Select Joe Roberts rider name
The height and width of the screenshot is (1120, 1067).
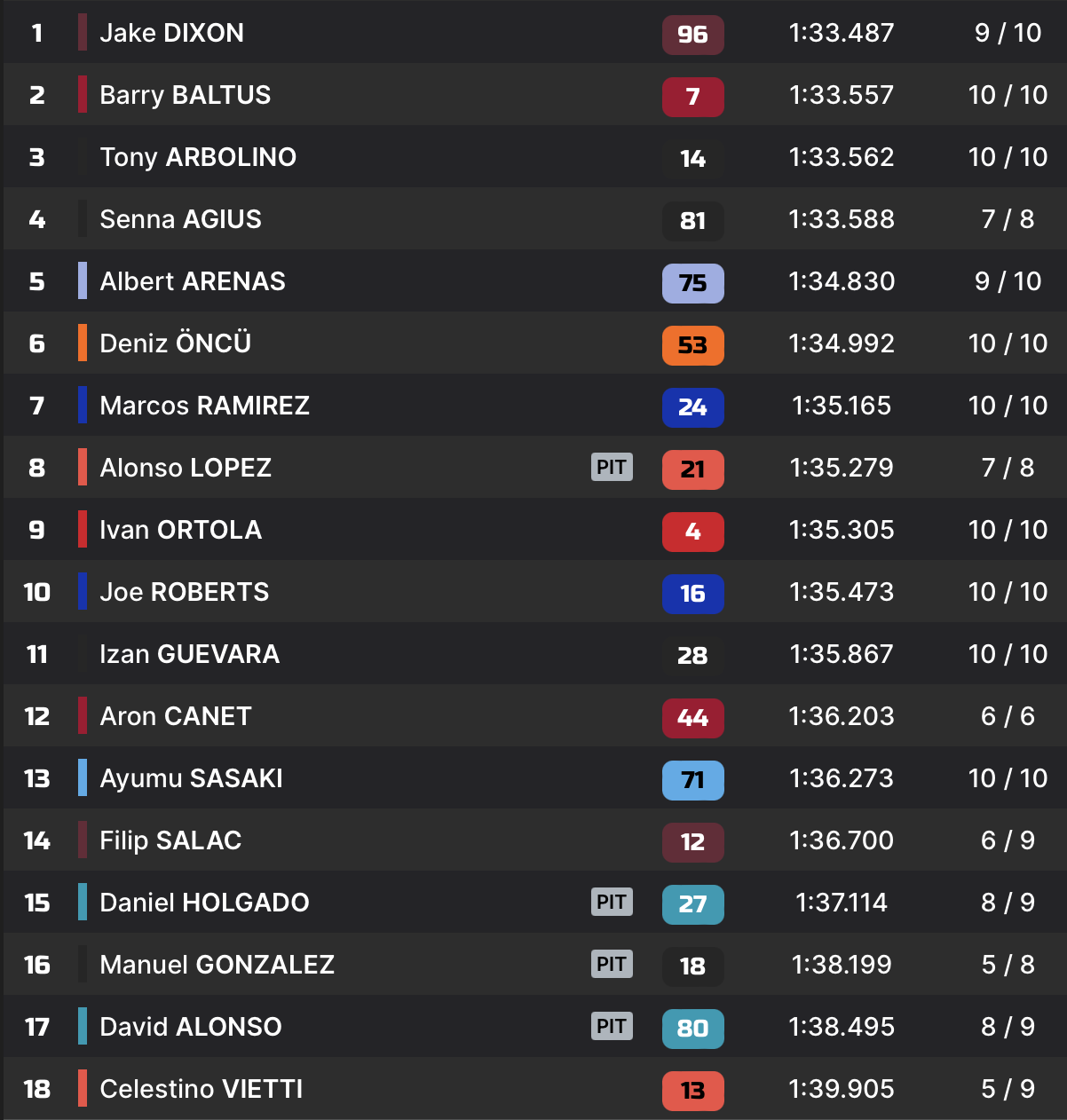click(184, 592)
